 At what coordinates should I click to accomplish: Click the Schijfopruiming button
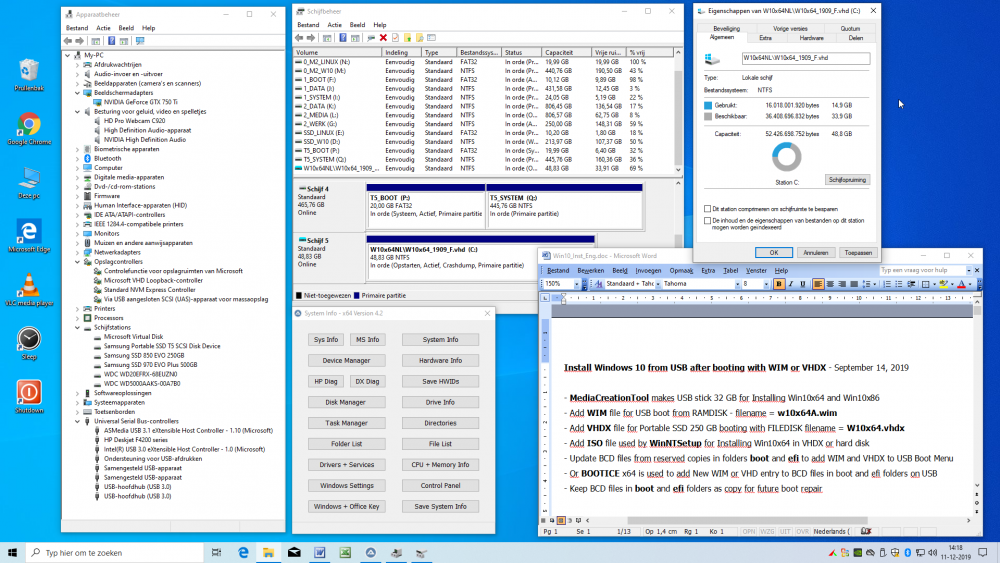click(847, 180)
